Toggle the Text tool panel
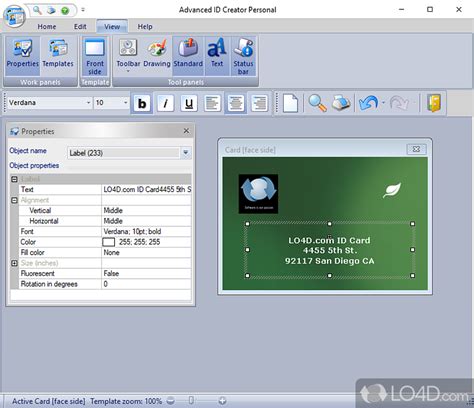 (217, 55)
